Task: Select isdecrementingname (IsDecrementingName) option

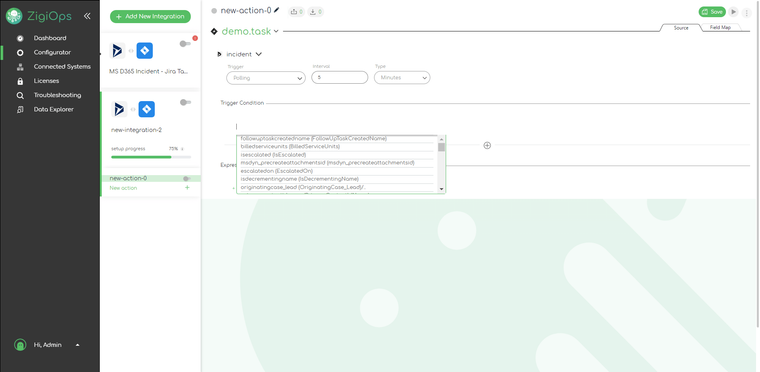Action: (337, 179)
